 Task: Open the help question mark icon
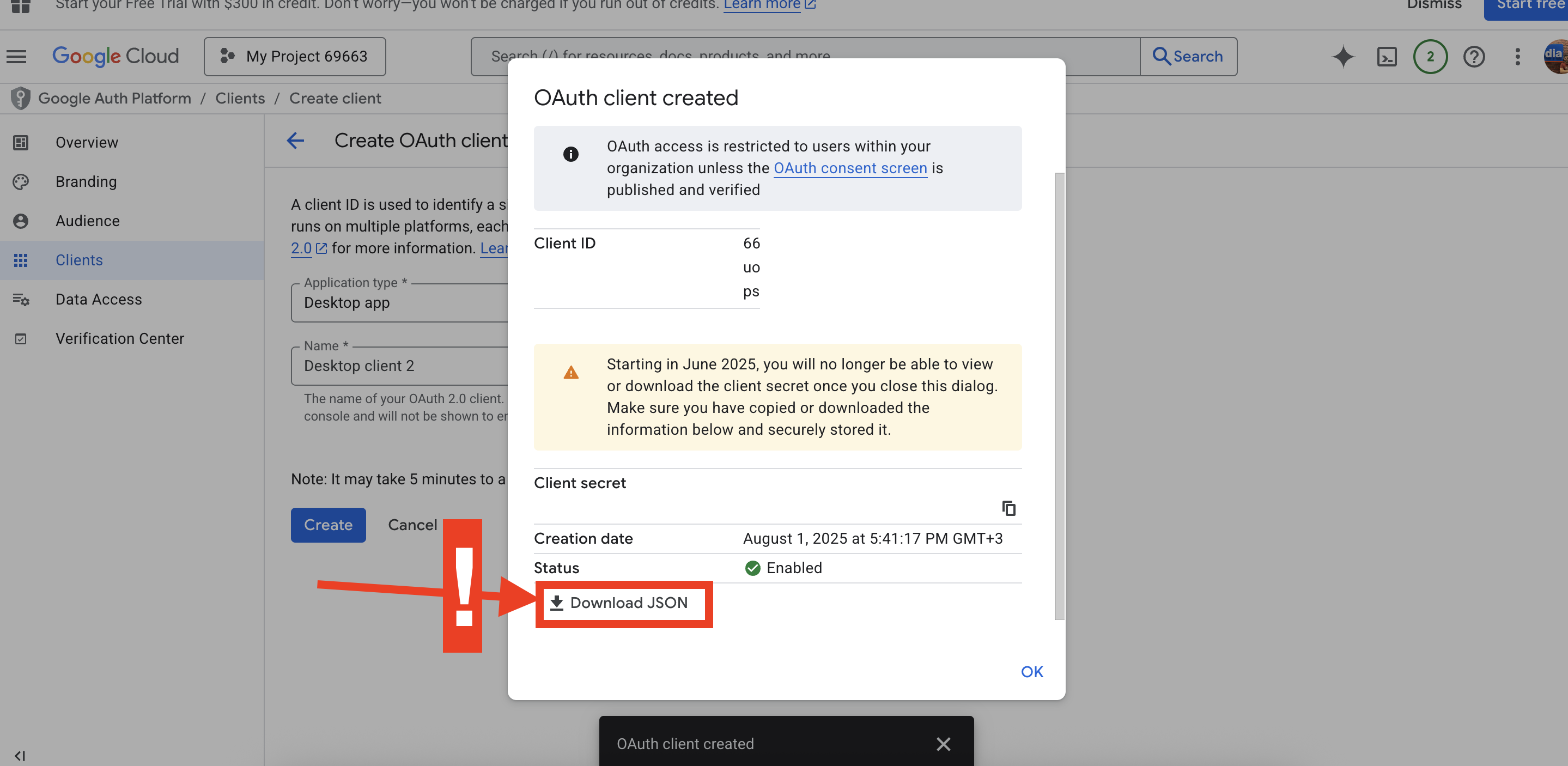[1474, 57]
